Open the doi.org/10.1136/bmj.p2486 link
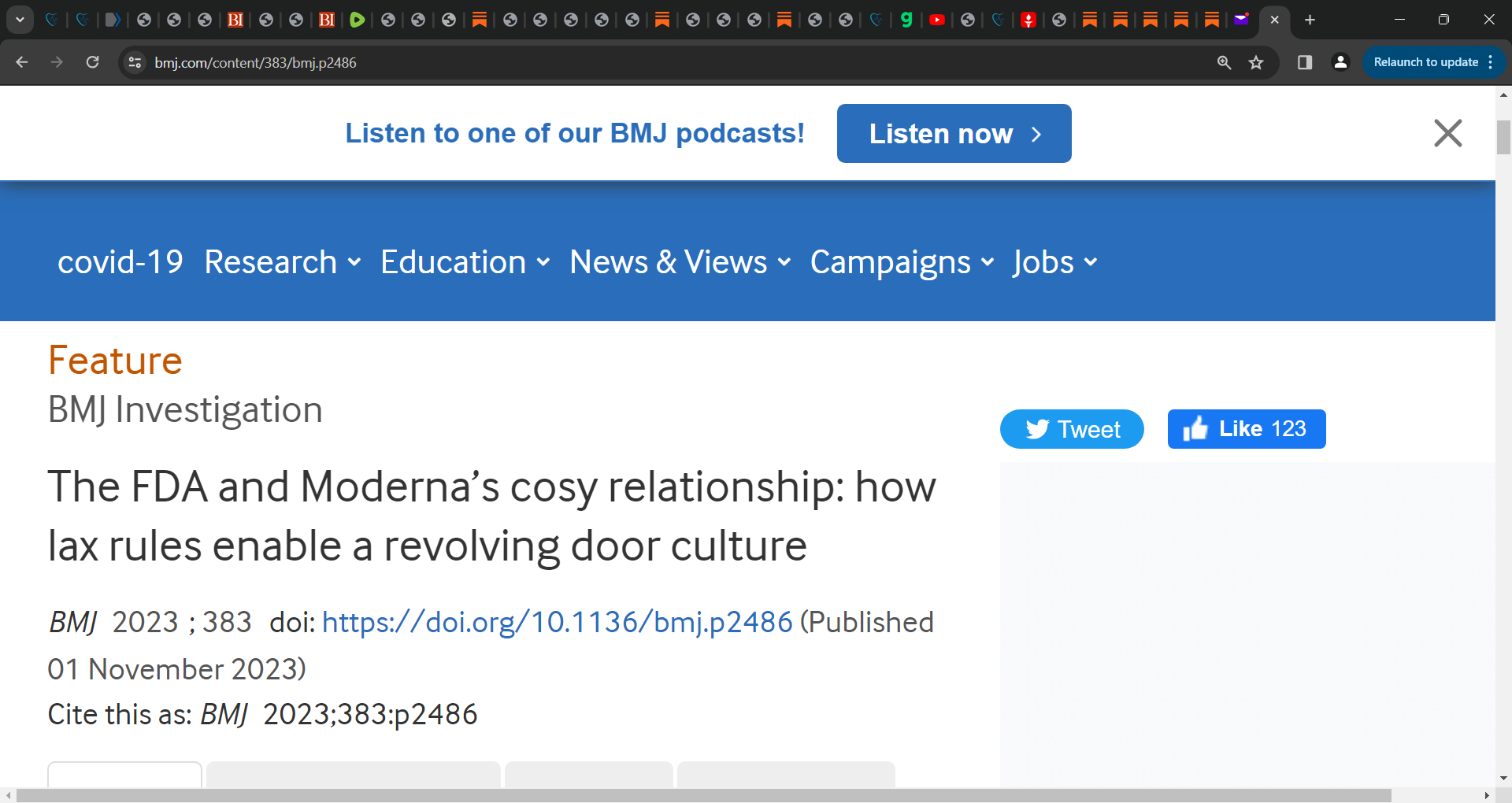This screenshot has height=803, width=1512. 558,622
